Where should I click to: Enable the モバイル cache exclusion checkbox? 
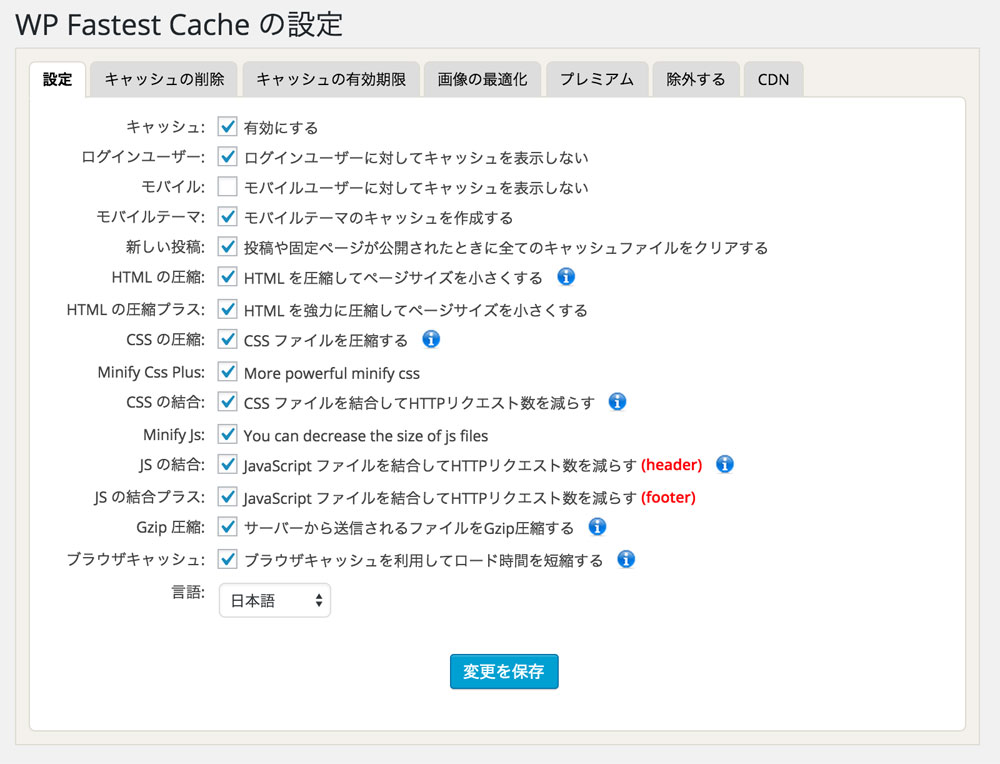[x=227, y=187]
